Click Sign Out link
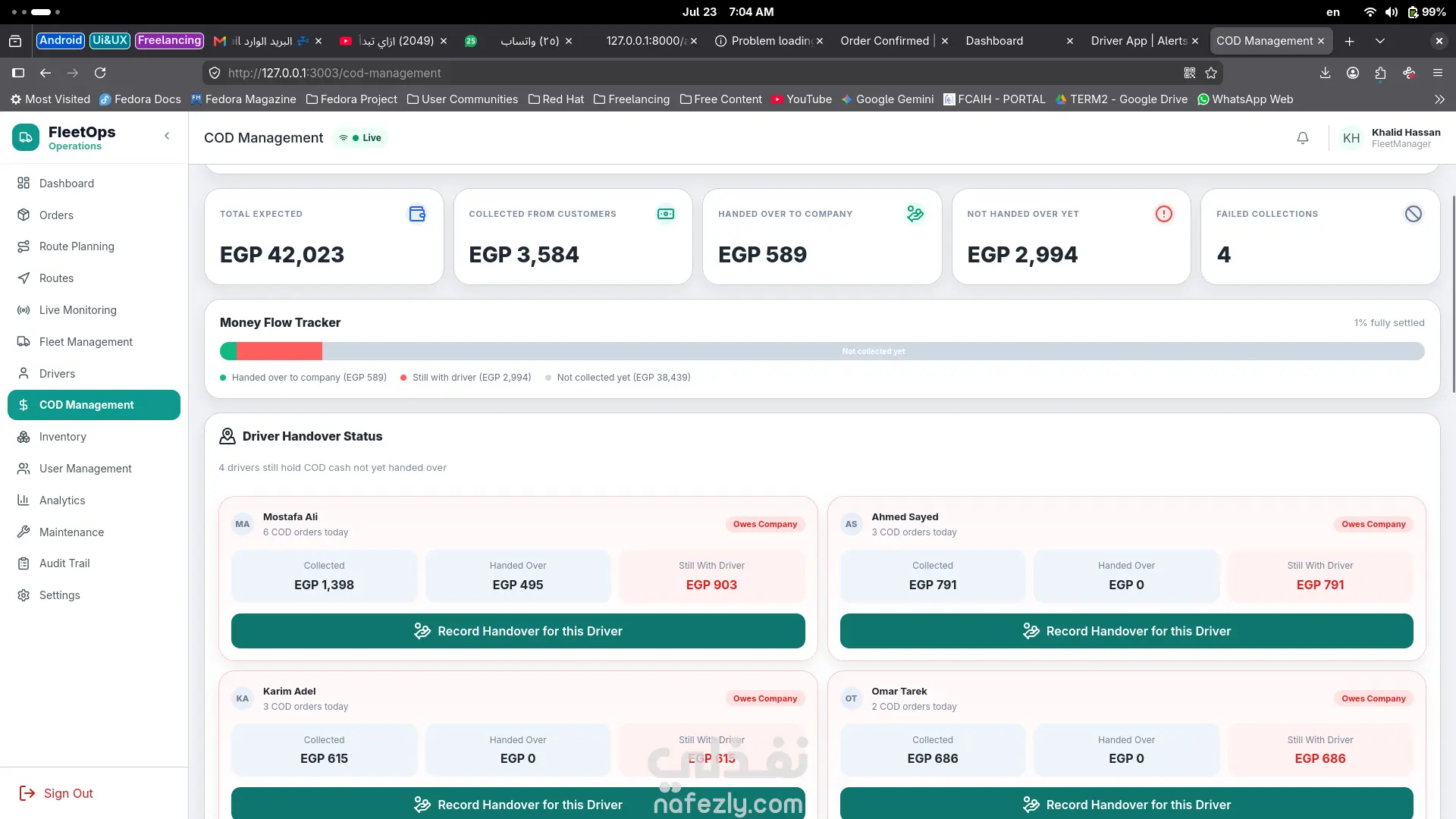The width and height of the screenshot is (1456, 819). pyautogui.click(x=56, y=793)
